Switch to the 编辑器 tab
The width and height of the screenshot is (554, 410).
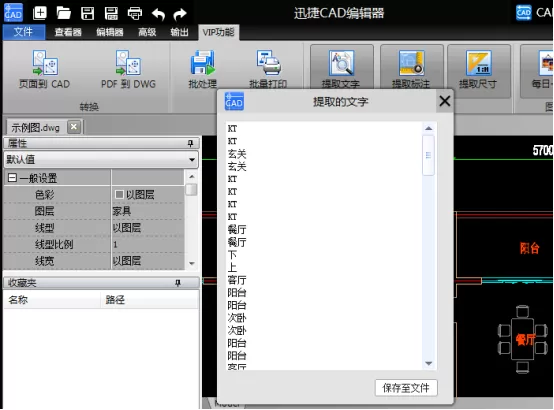tap(110, 32)
